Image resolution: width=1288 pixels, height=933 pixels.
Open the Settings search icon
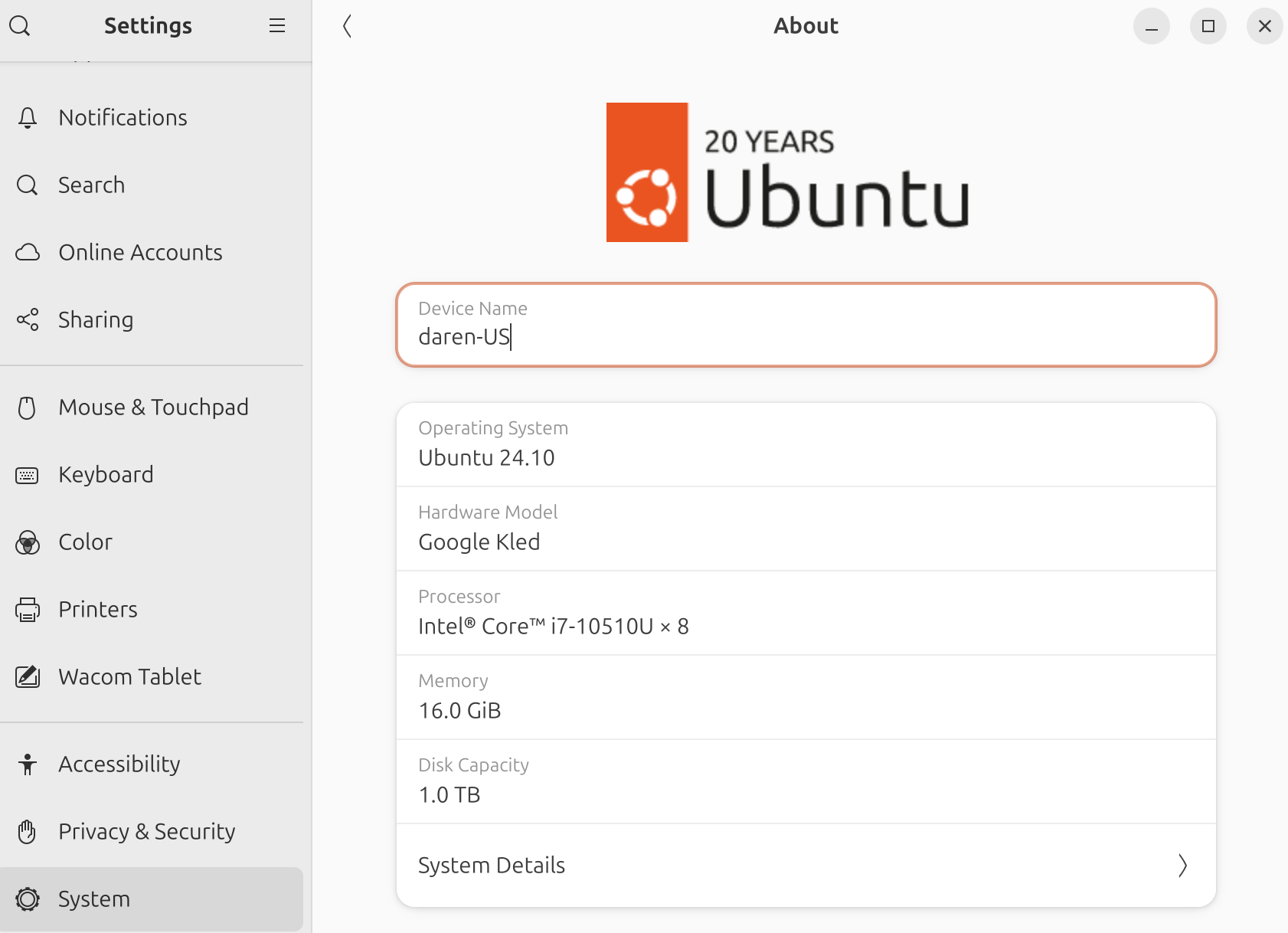tap(20, 26)
